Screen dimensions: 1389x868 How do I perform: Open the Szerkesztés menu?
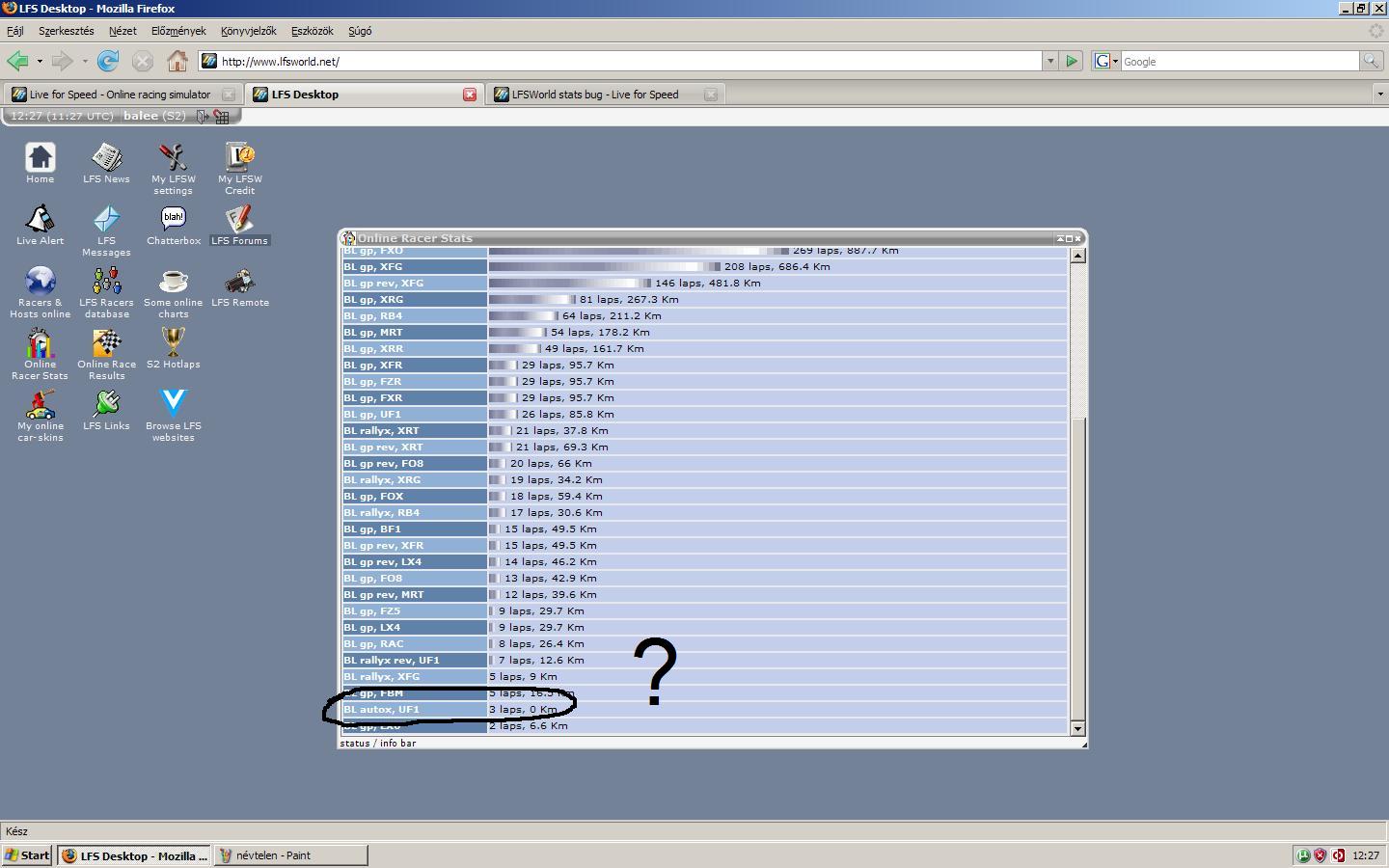click(x=67, y=31)
